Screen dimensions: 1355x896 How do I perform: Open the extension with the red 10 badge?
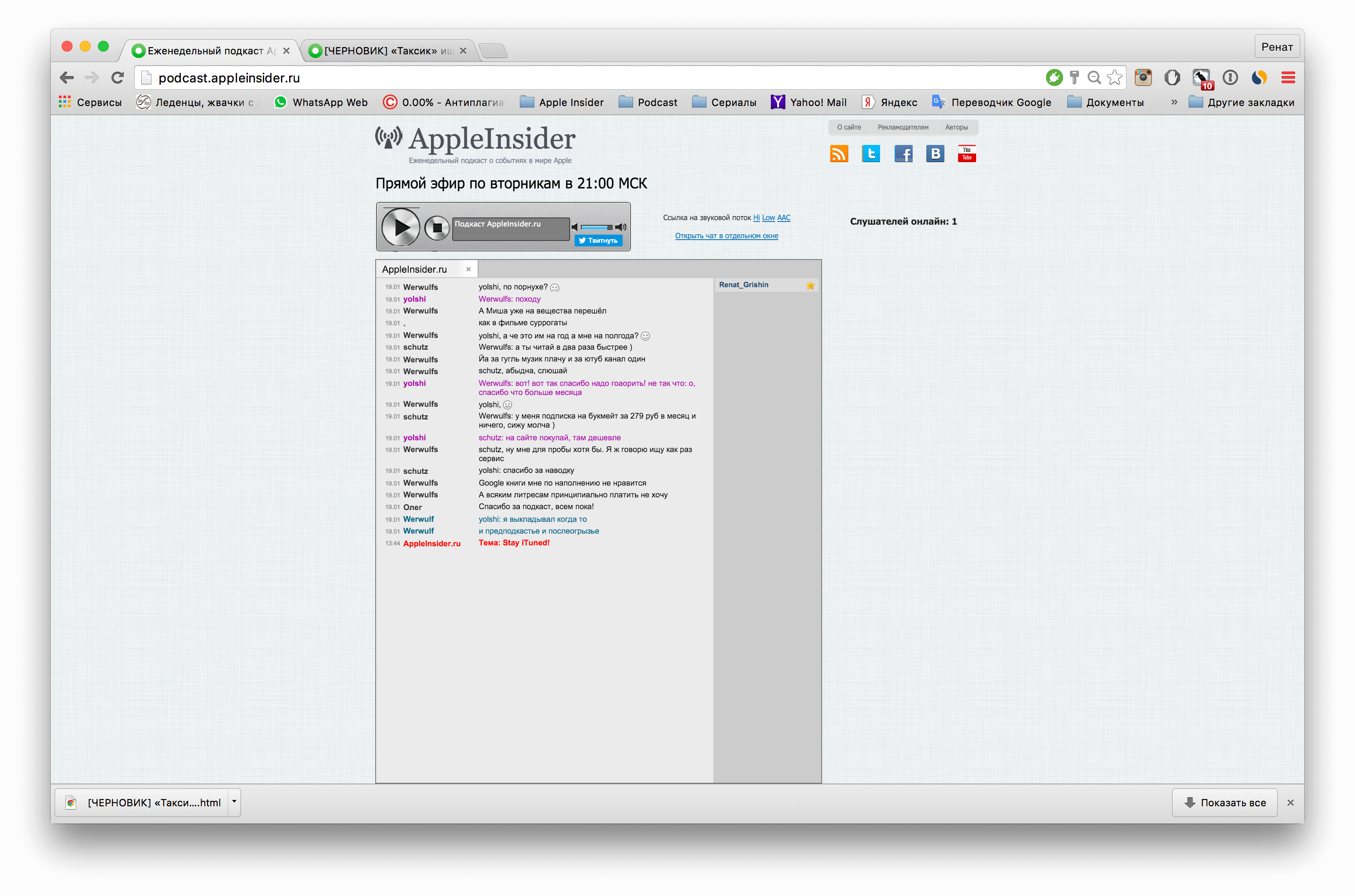coord(1202,79)
